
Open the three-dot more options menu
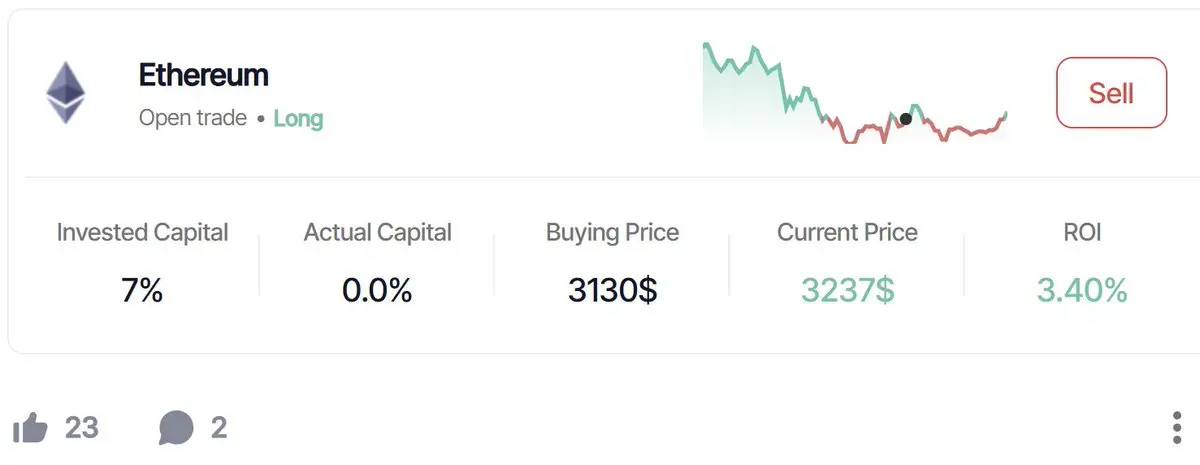pyautogui.click(x=1176, y=428)
